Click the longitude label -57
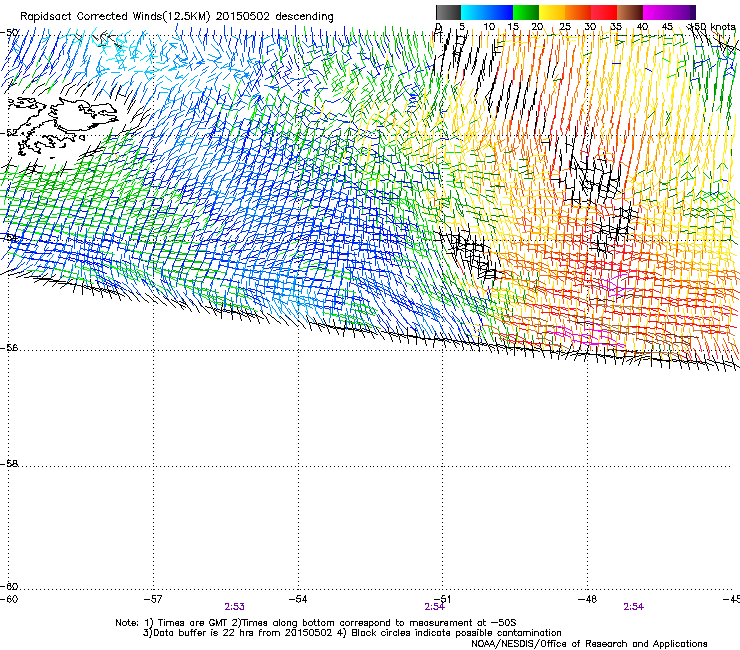Viewport: 740px width, 650px height. tap(153, 599)
